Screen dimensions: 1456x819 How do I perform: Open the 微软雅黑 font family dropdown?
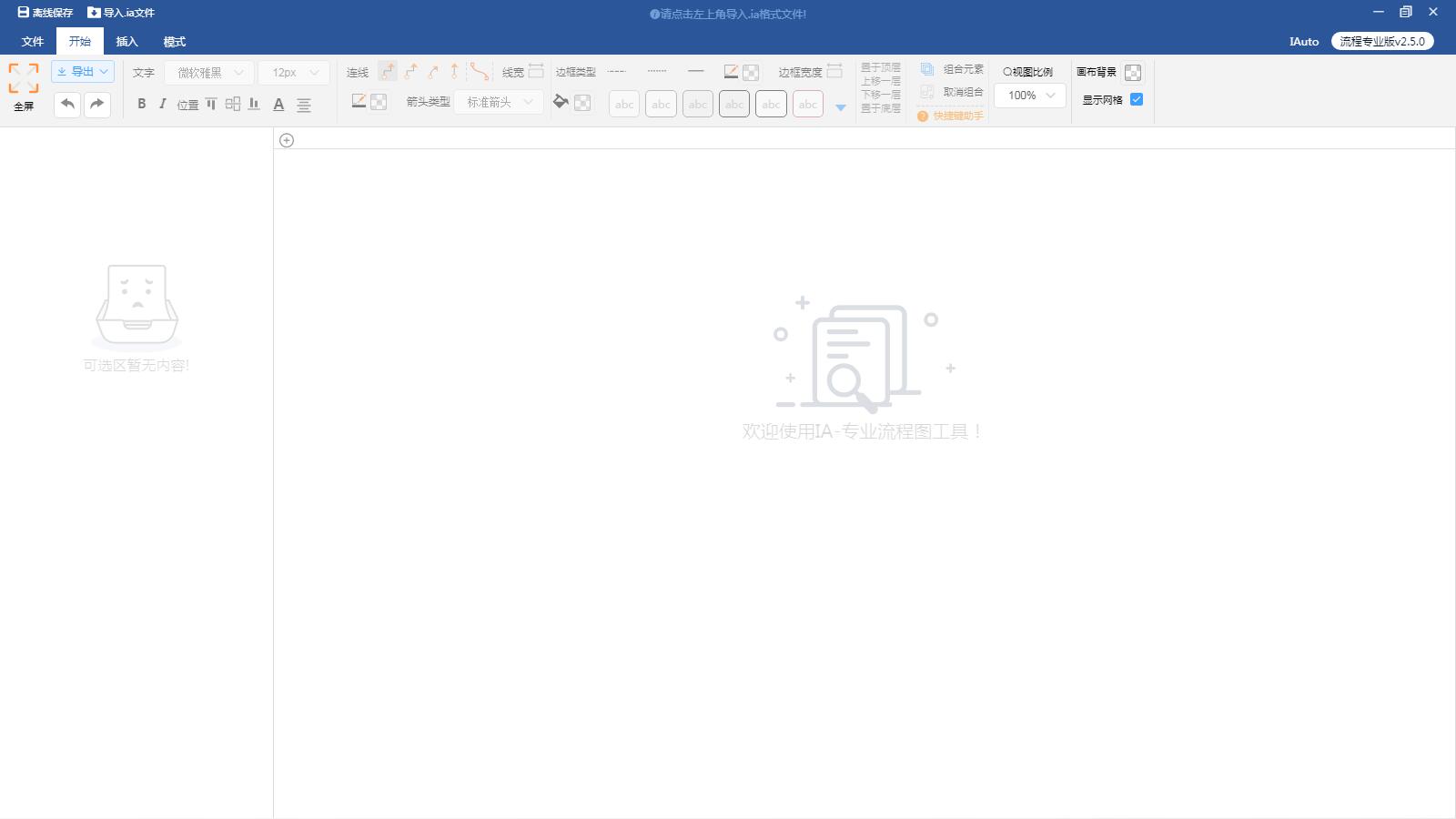click(x=209, y=72)
